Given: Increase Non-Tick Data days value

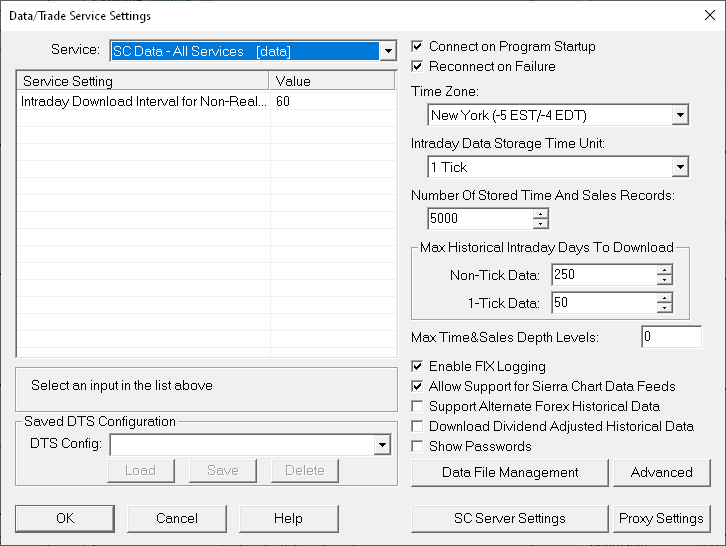Looking at the screenshot, I should pyautogui.click(x=664, y=270).
